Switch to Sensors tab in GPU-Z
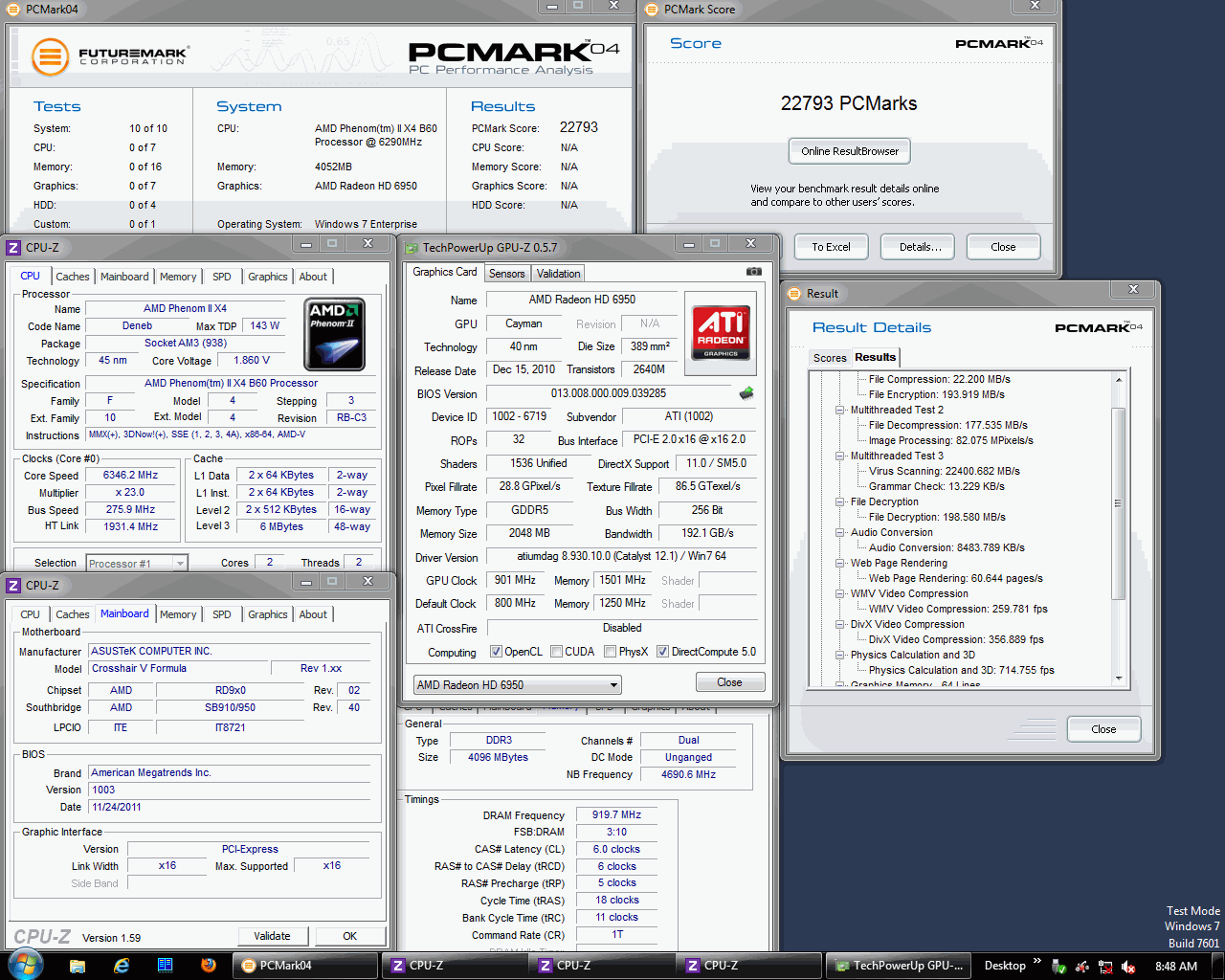The width and height of the screenshot is (1225, 980). click(506, 274)
